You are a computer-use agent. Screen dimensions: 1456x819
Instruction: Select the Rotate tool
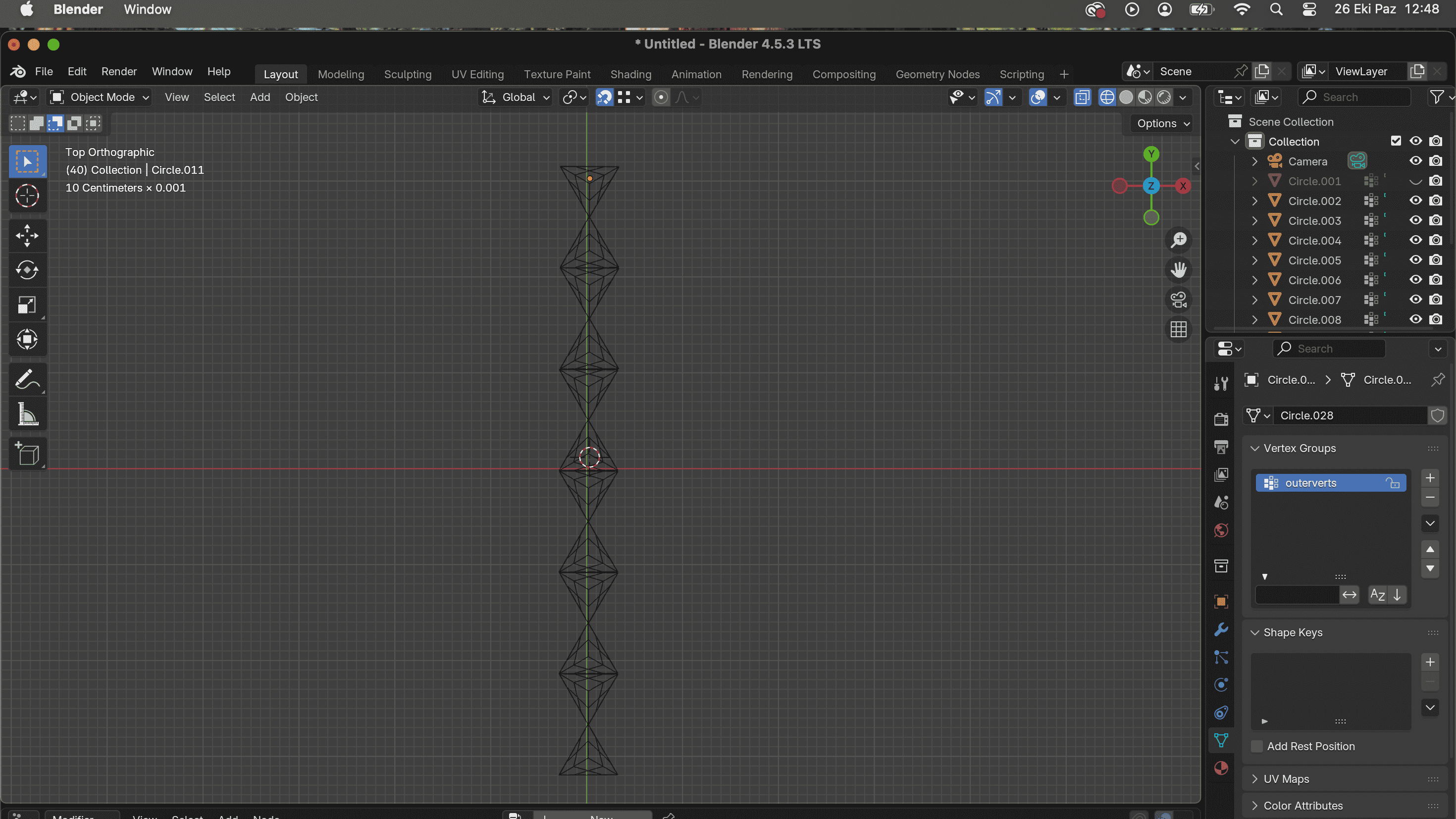27,269
